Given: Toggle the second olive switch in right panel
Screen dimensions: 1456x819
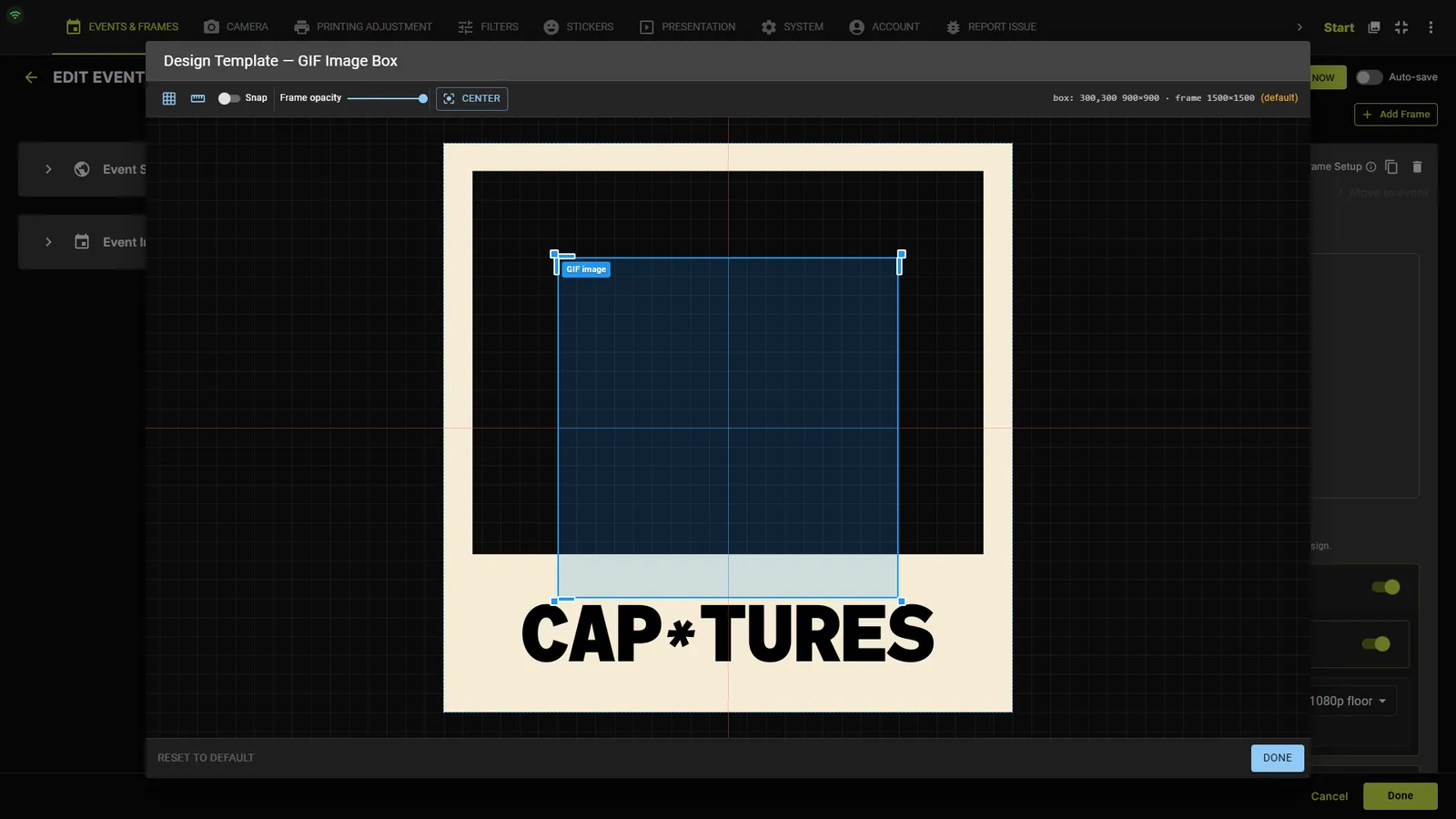Looking at the screenshot, I should (x=1376, y=644).
